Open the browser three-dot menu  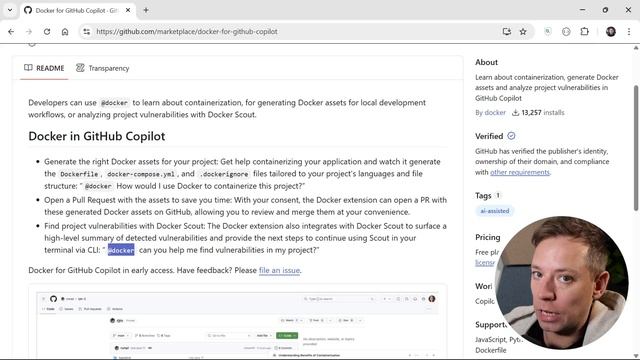point(629,31)
